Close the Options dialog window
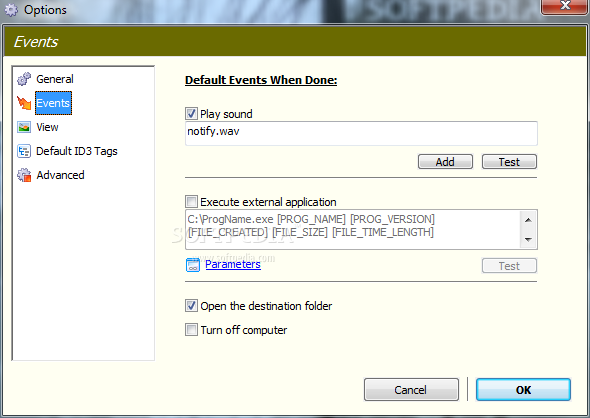 [x=564, y=6]
